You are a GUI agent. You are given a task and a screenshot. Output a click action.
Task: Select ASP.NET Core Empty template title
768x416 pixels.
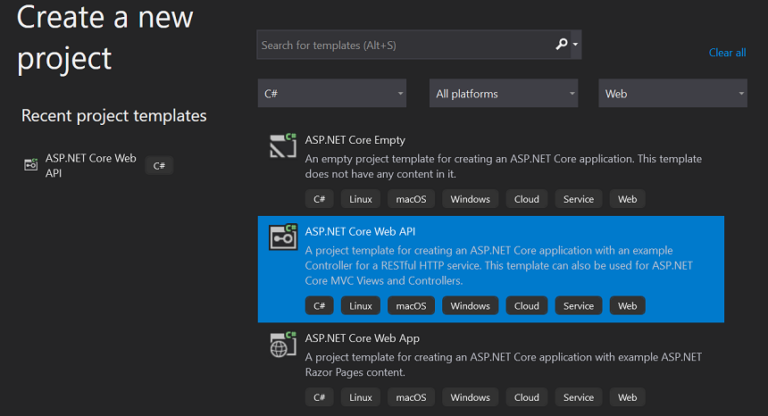(355, 140)
